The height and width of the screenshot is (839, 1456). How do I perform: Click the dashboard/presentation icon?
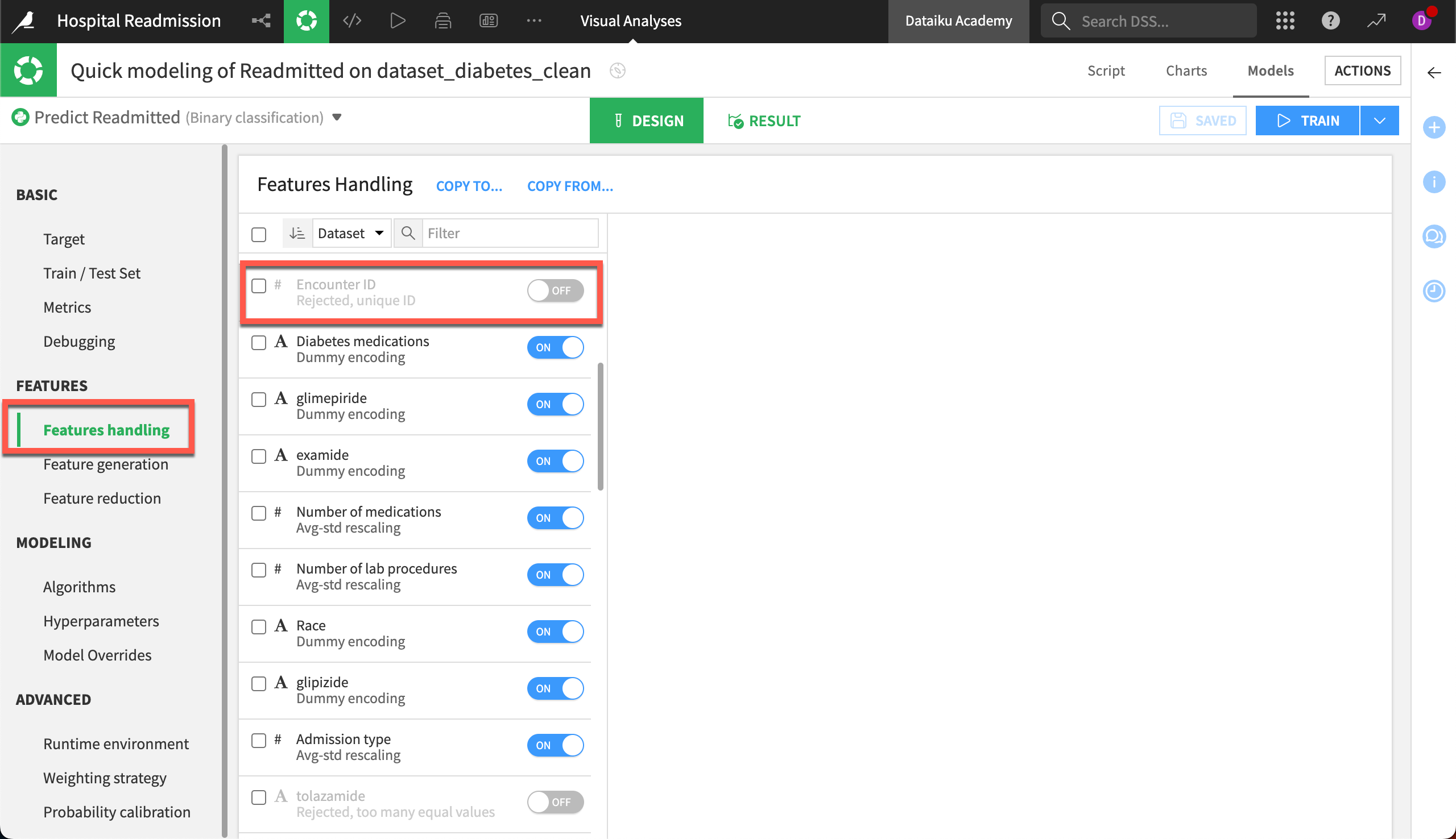pos(489,21)
